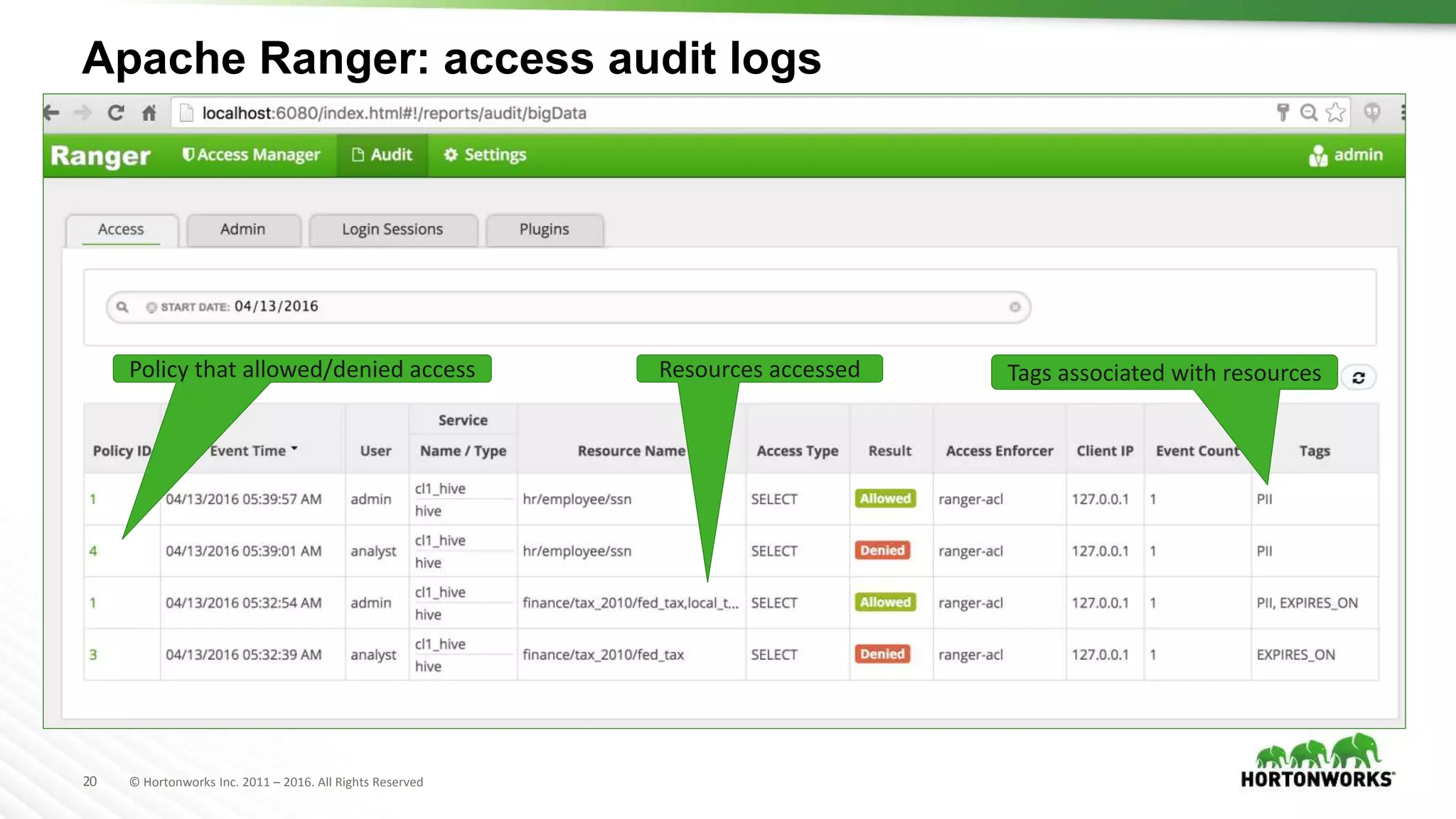Select event time 04/13/2016 05:39:57 AM
Screen dimensions: 1456x819
click(244, 499)
